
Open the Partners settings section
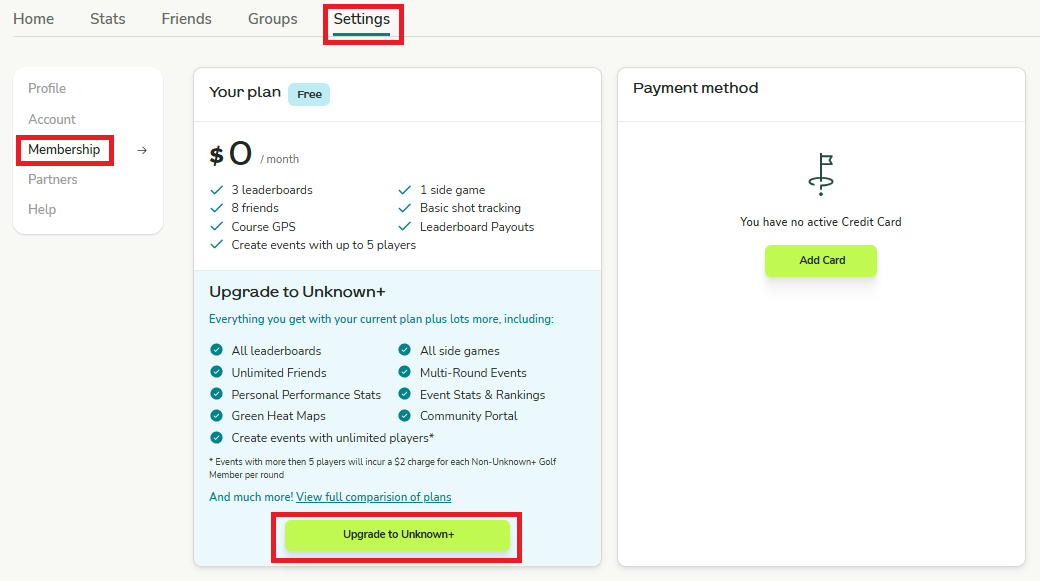[x=53, y=180]
